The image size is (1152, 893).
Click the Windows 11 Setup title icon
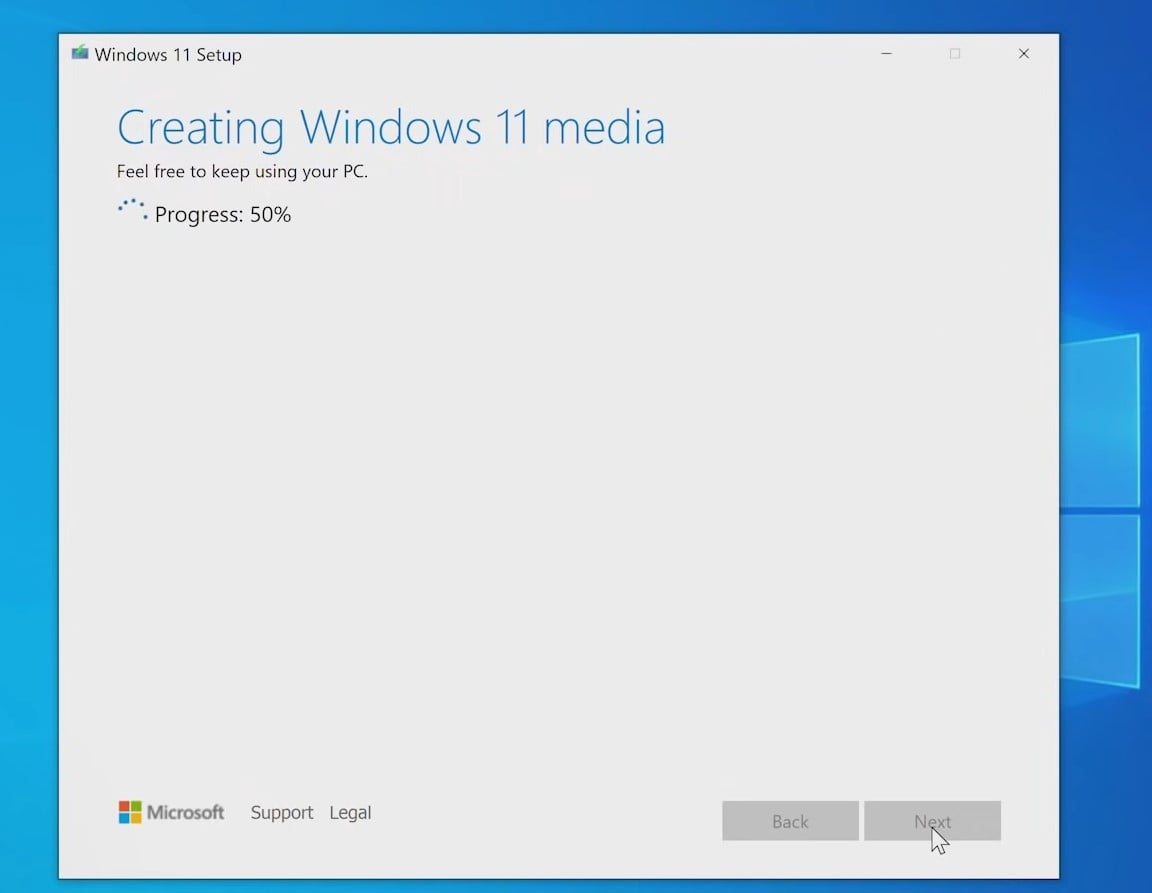coord(79,53)
